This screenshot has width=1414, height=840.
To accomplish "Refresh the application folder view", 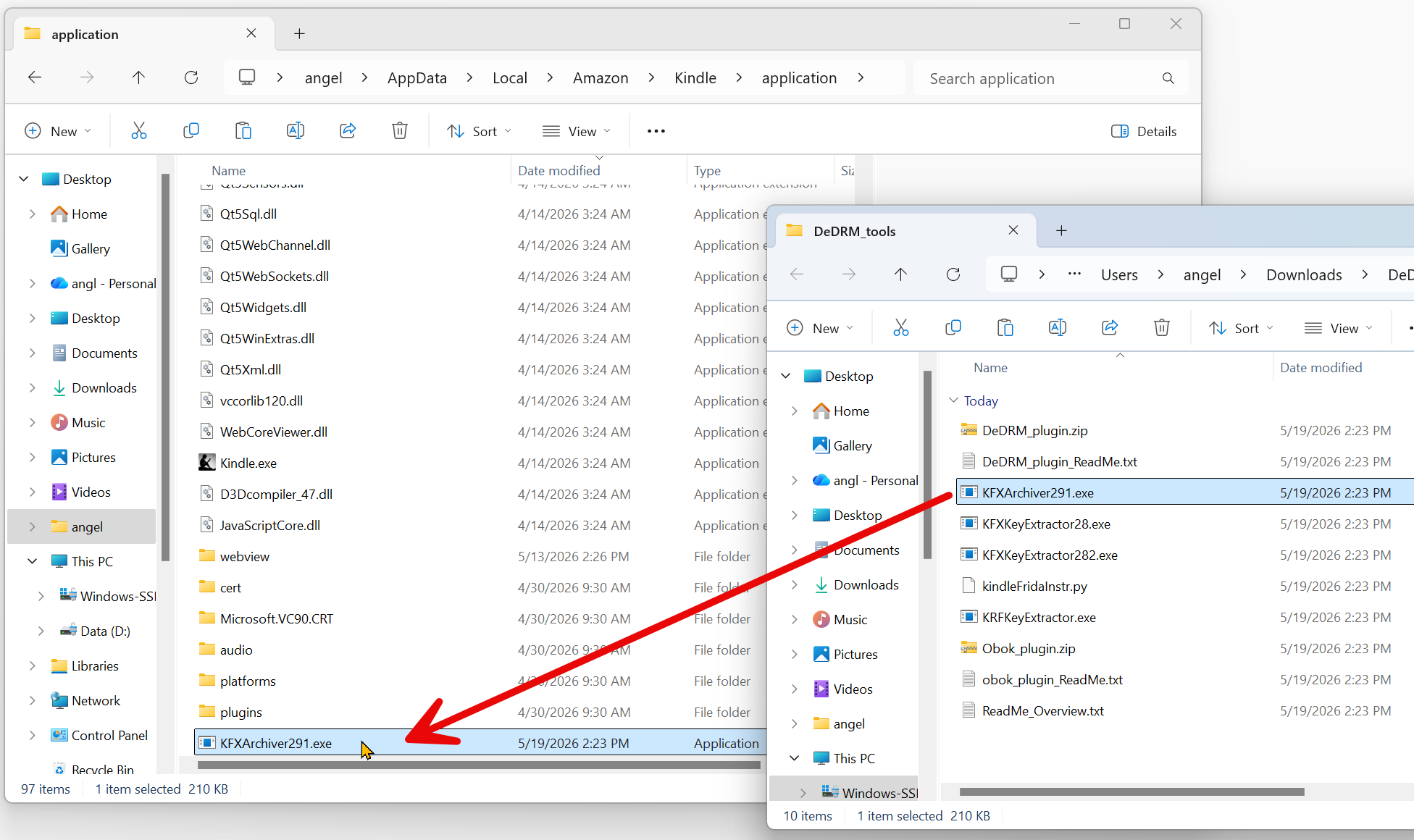I will (191, 77).
